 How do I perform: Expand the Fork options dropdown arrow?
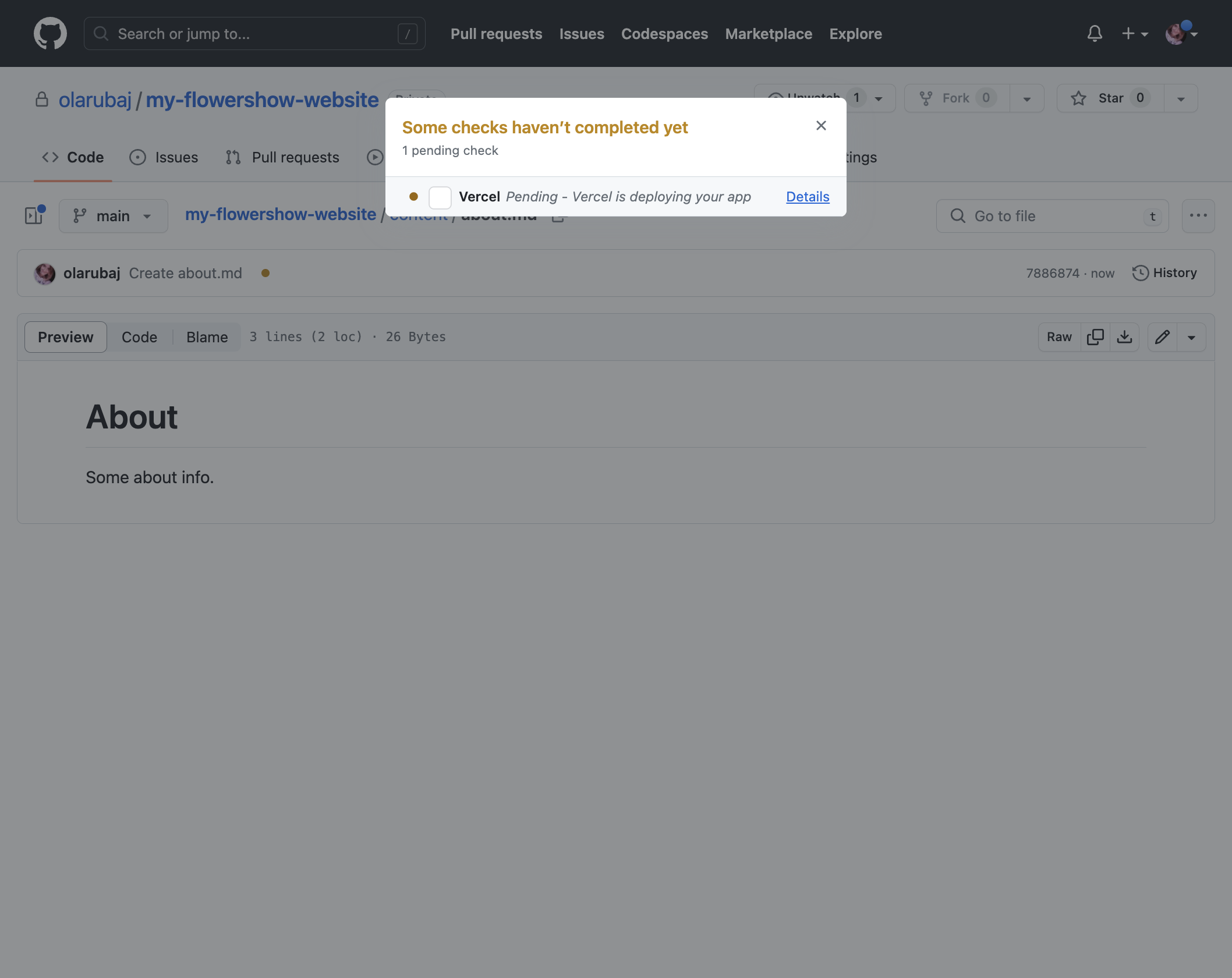(1027, 98)
